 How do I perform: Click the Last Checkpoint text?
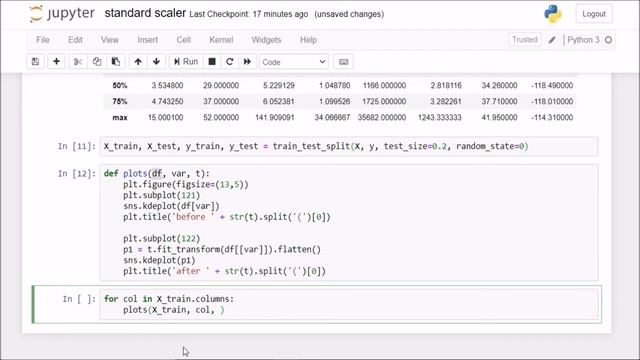tap(249, 14)
